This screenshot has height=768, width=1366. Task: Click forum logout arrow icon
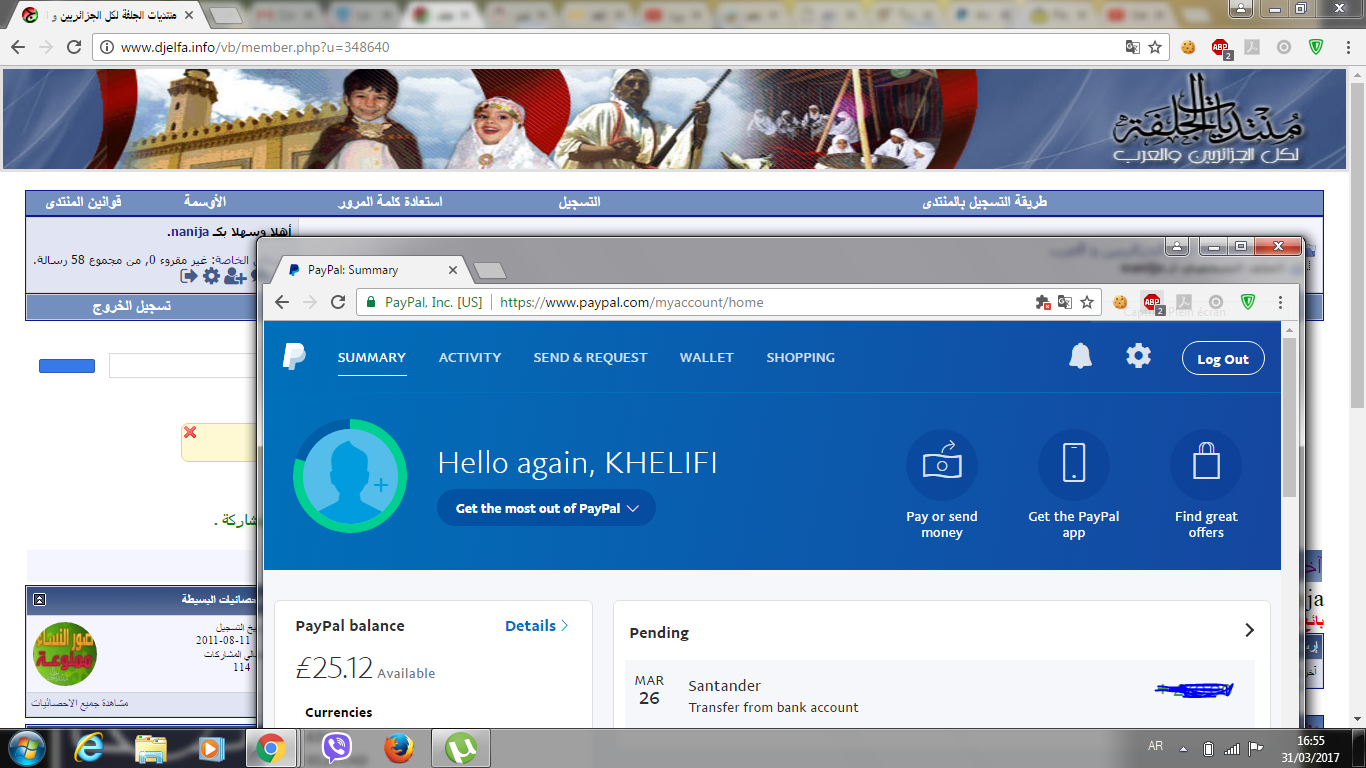pyautogui.click(x=189, y=276)
